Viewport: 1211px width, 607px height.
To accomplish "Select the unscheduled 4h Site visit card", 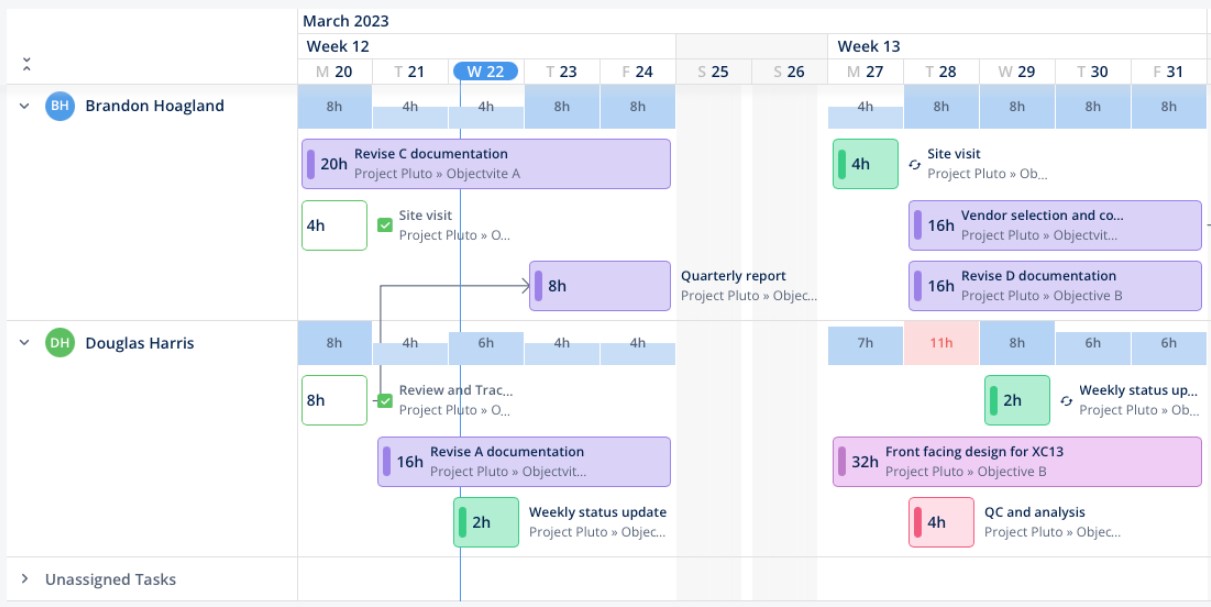I will tap(334, 225).
